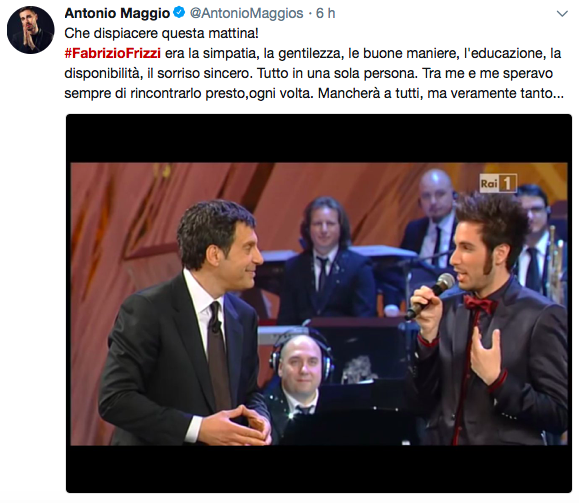Viewport: 579px width, 503px height.
Task: Open the @AntonioMaggios handle link
Action: click(247, 13)
